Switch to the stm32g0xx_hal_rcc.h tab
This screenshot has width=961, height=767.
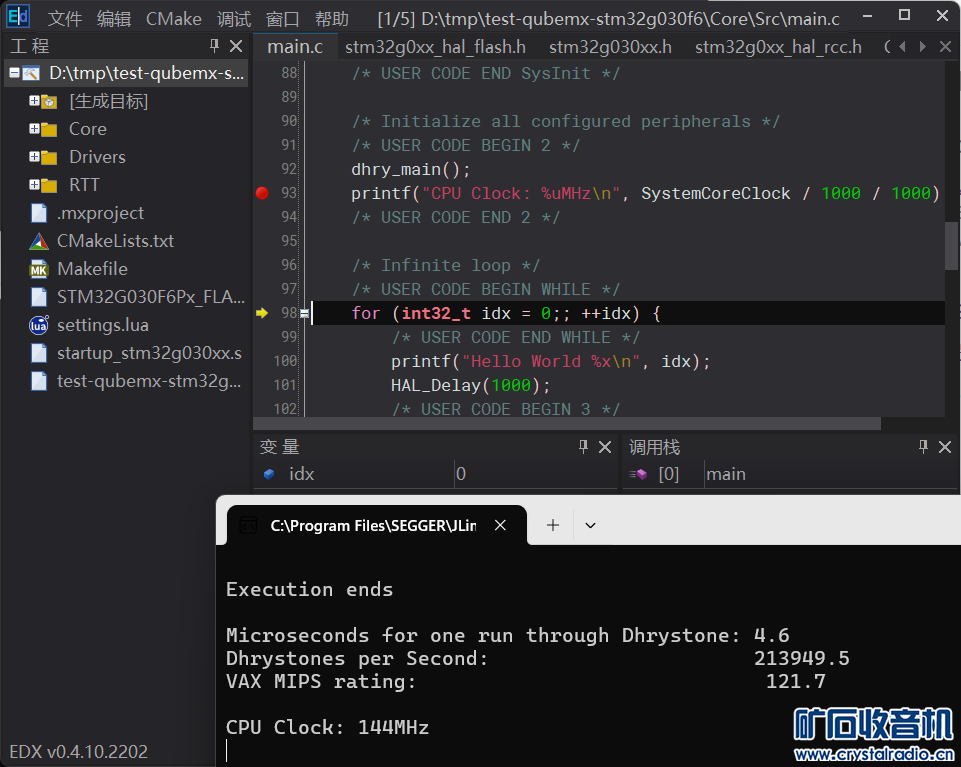(778, 47)
